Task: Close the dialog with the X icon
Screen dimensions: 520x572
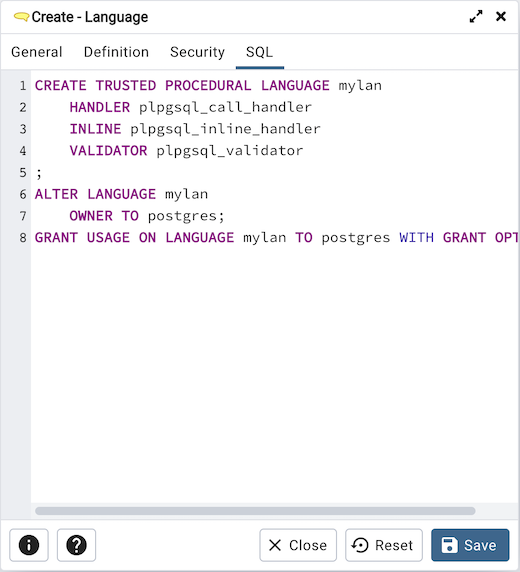Action: click(x=501, y=16)
